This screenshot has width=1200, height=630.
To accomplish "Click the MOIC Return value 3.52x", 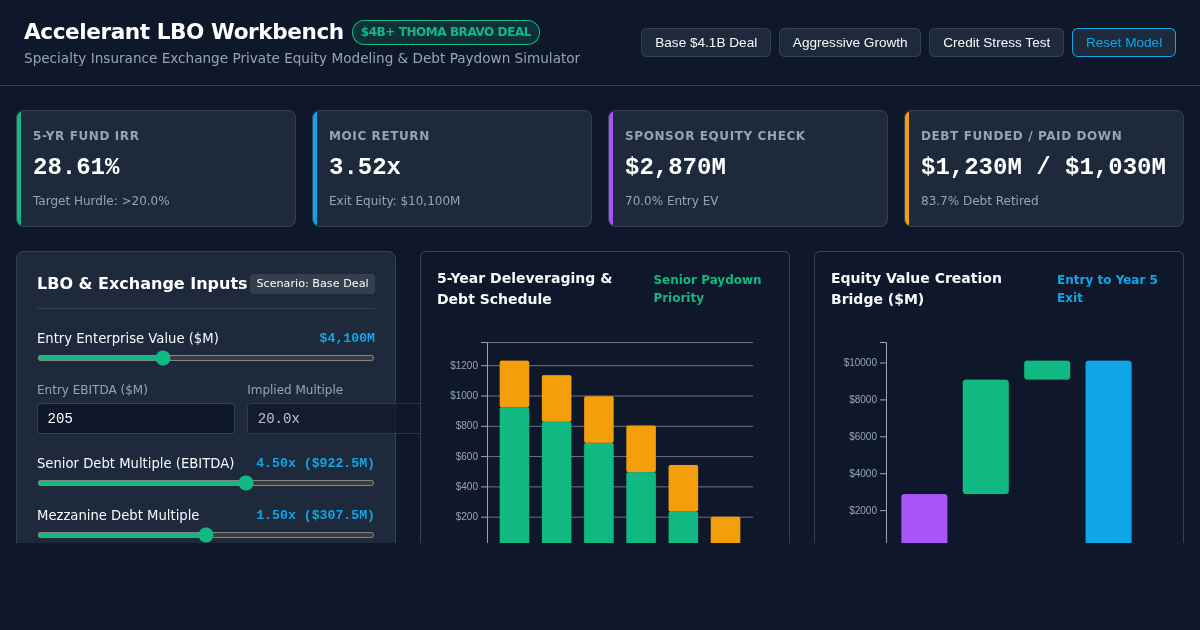I will pyautogui.click(x=365, y=167).
